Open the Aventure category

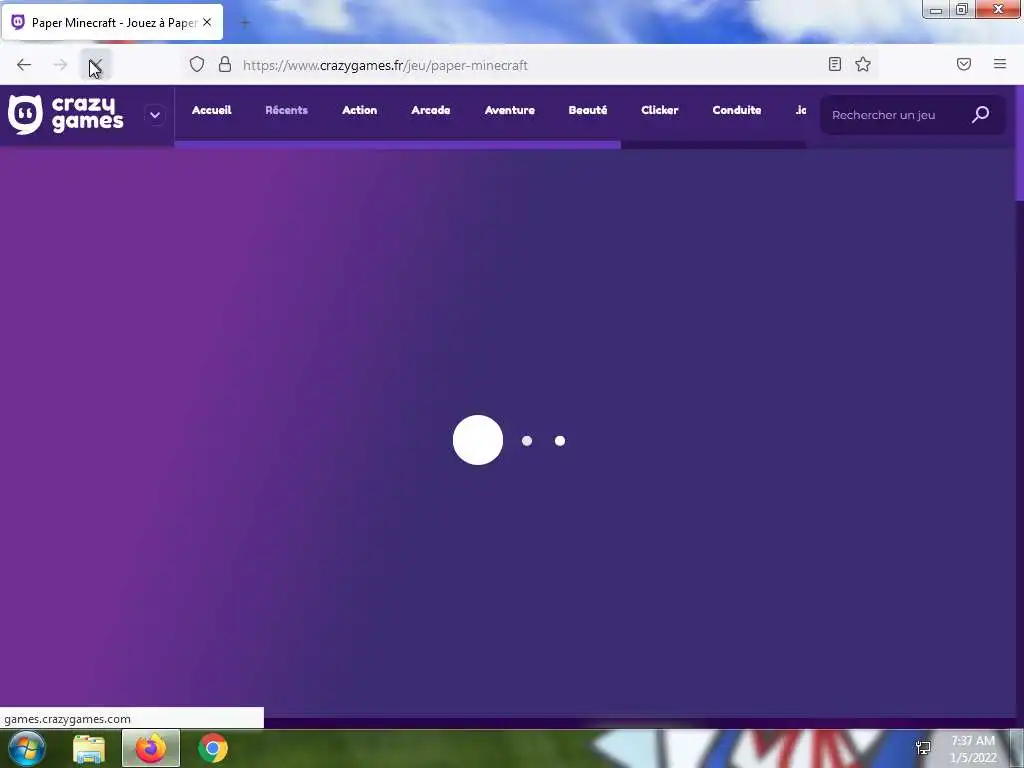[x=509, y=110]
